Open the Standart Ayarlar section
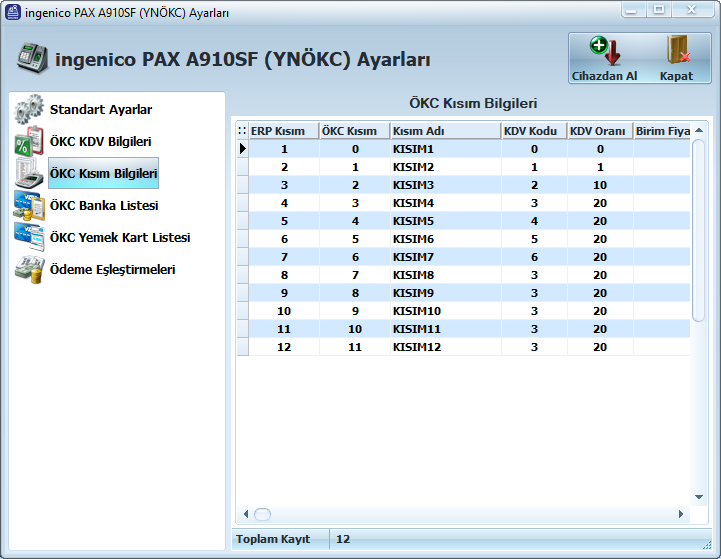Screen dimensions: 721x559 (x=101, y=109)
